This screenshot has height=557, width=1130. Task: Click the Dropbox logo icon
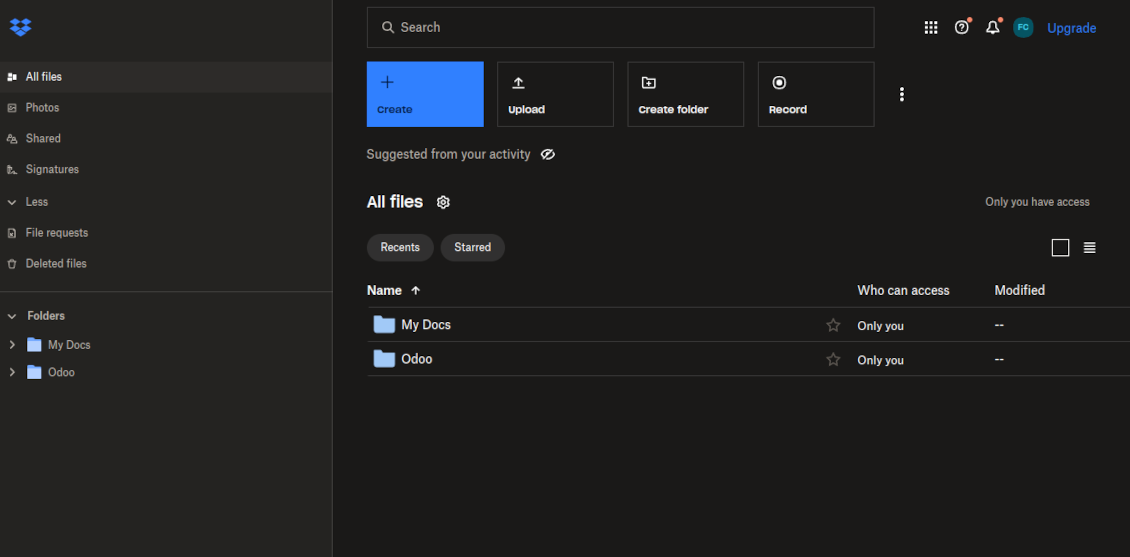coord(20,27)
